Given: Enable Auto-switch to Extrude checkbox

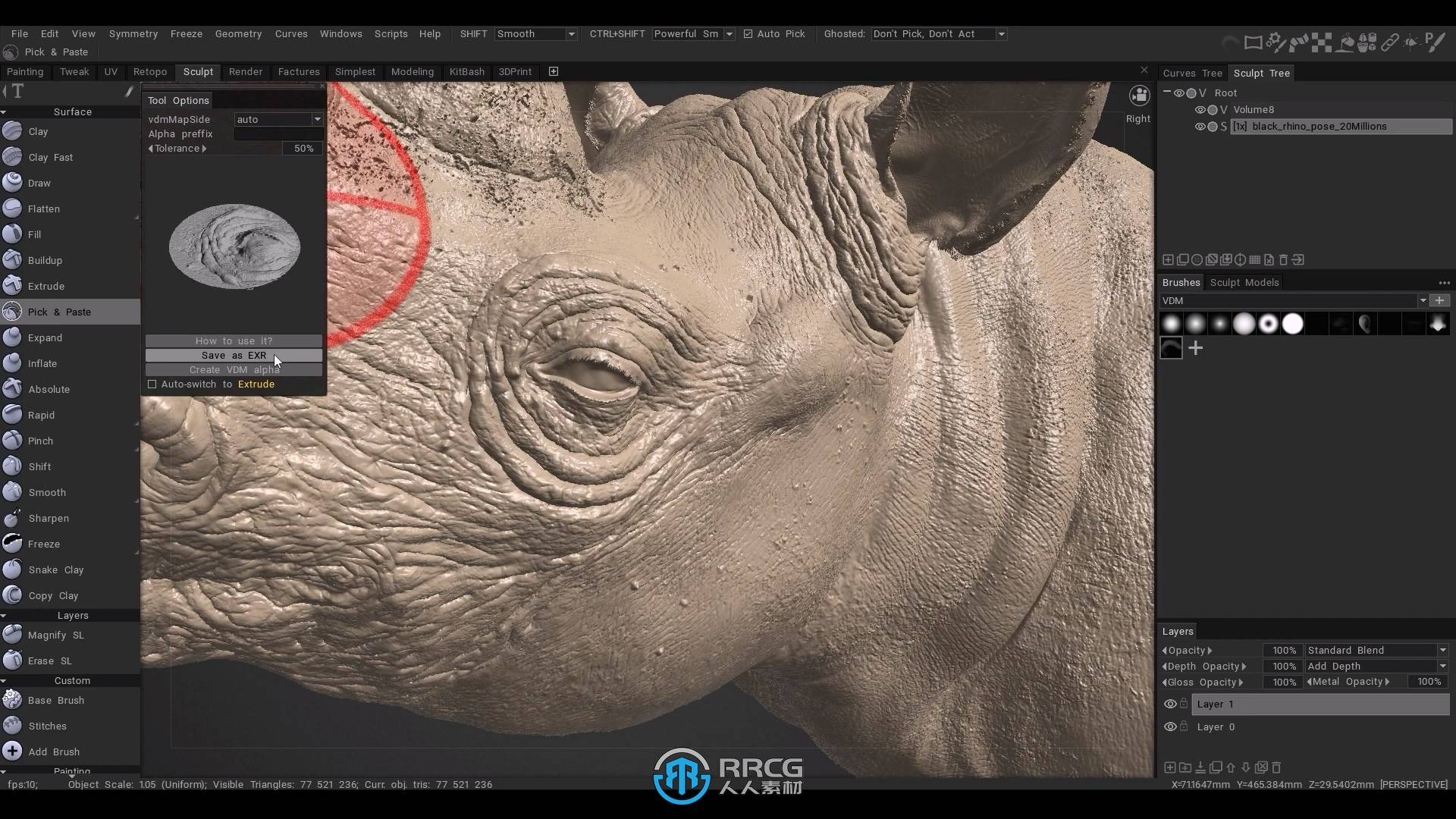Looking at the screenshot, I should click(152, 384).
